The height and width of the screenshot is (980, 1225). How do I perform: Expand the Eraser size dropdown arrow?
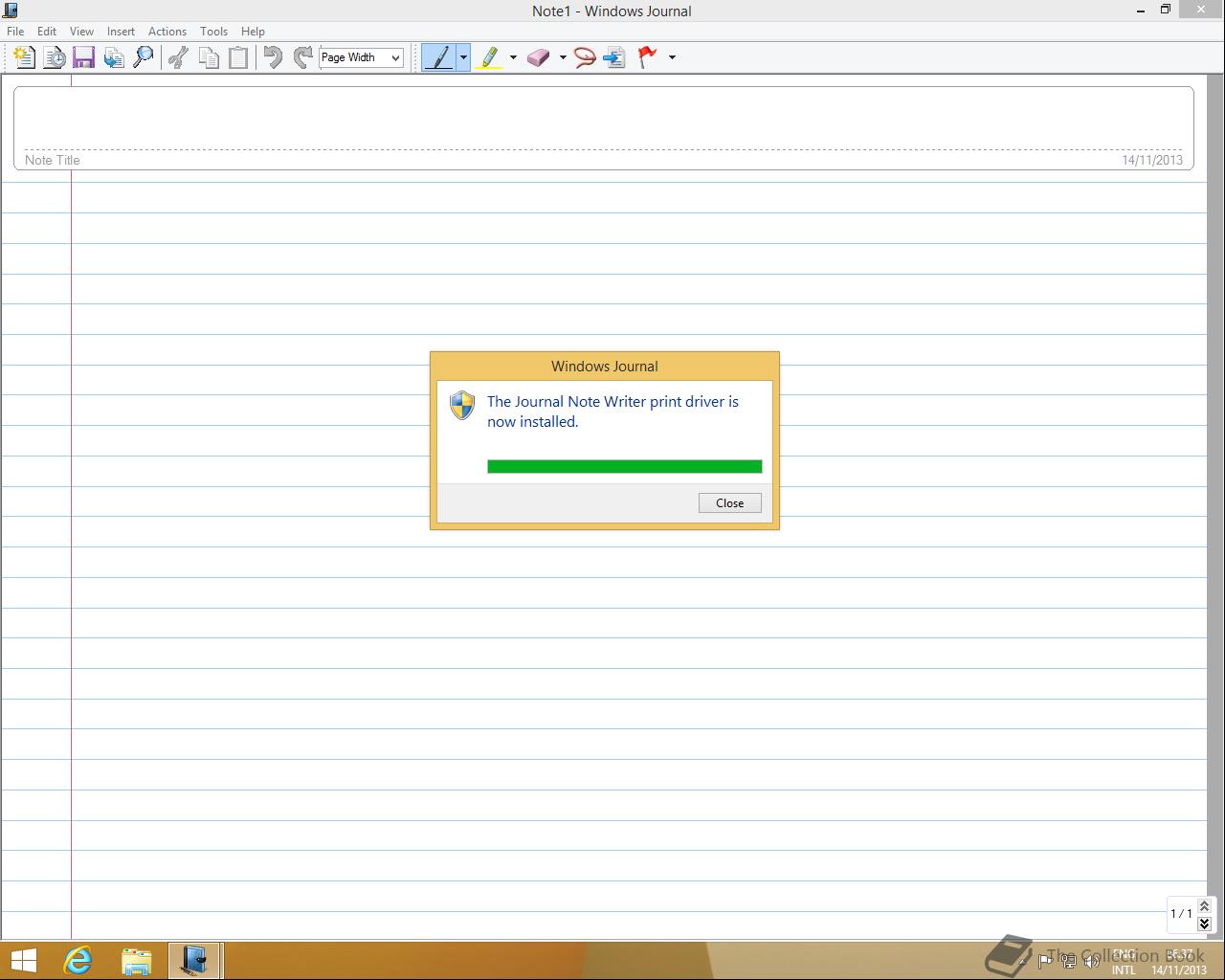pos(563,57)
